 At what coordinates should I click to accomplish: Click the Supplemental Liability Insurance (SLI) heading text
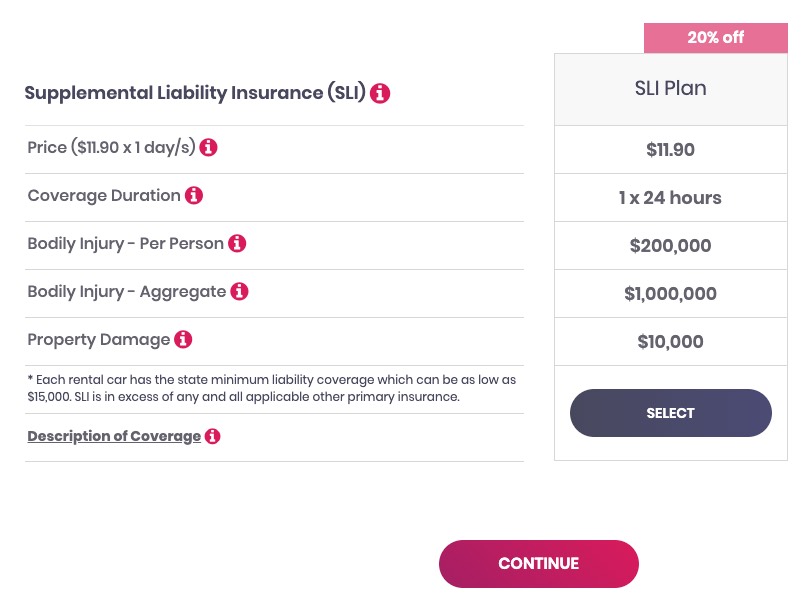(x=195, y=94)
